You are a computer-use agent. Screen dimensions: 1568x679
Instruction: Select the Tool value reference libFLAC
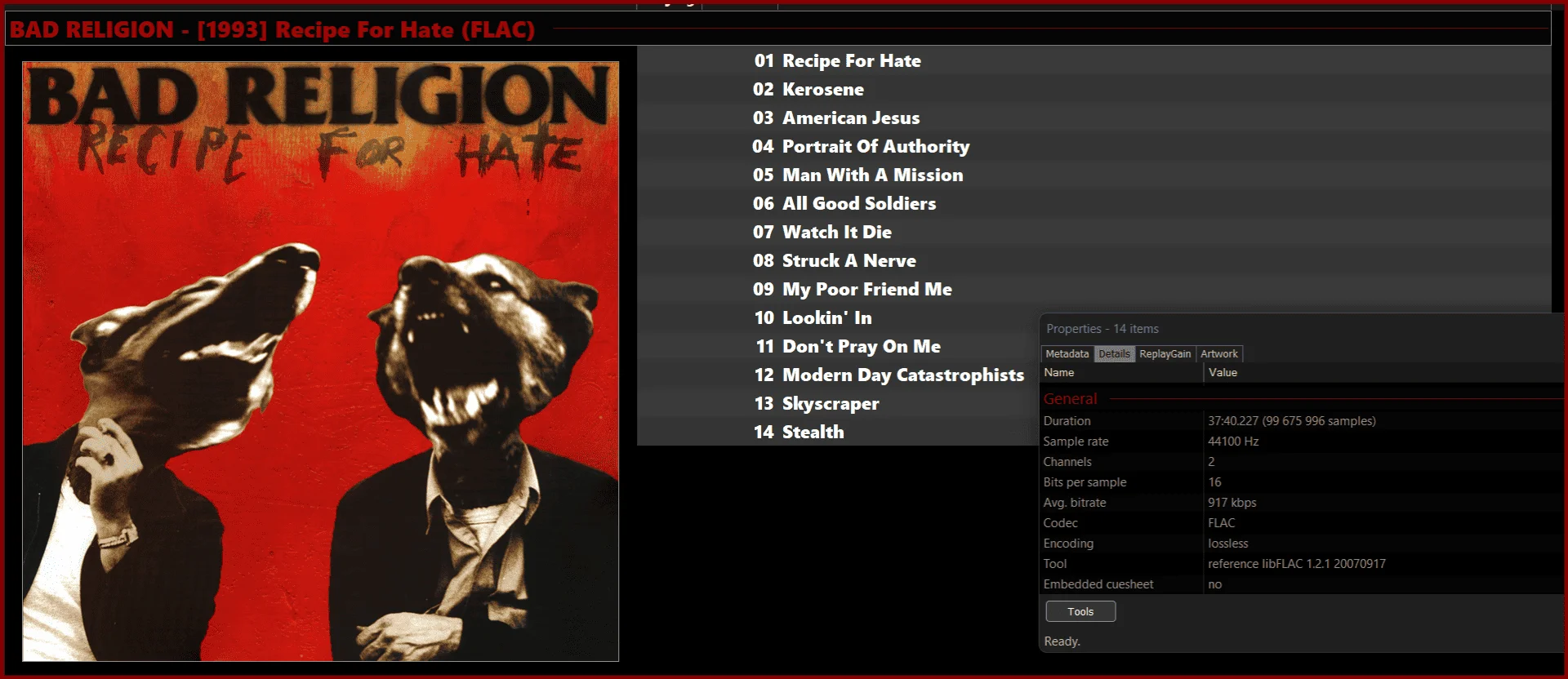[x=1296, y=564]
